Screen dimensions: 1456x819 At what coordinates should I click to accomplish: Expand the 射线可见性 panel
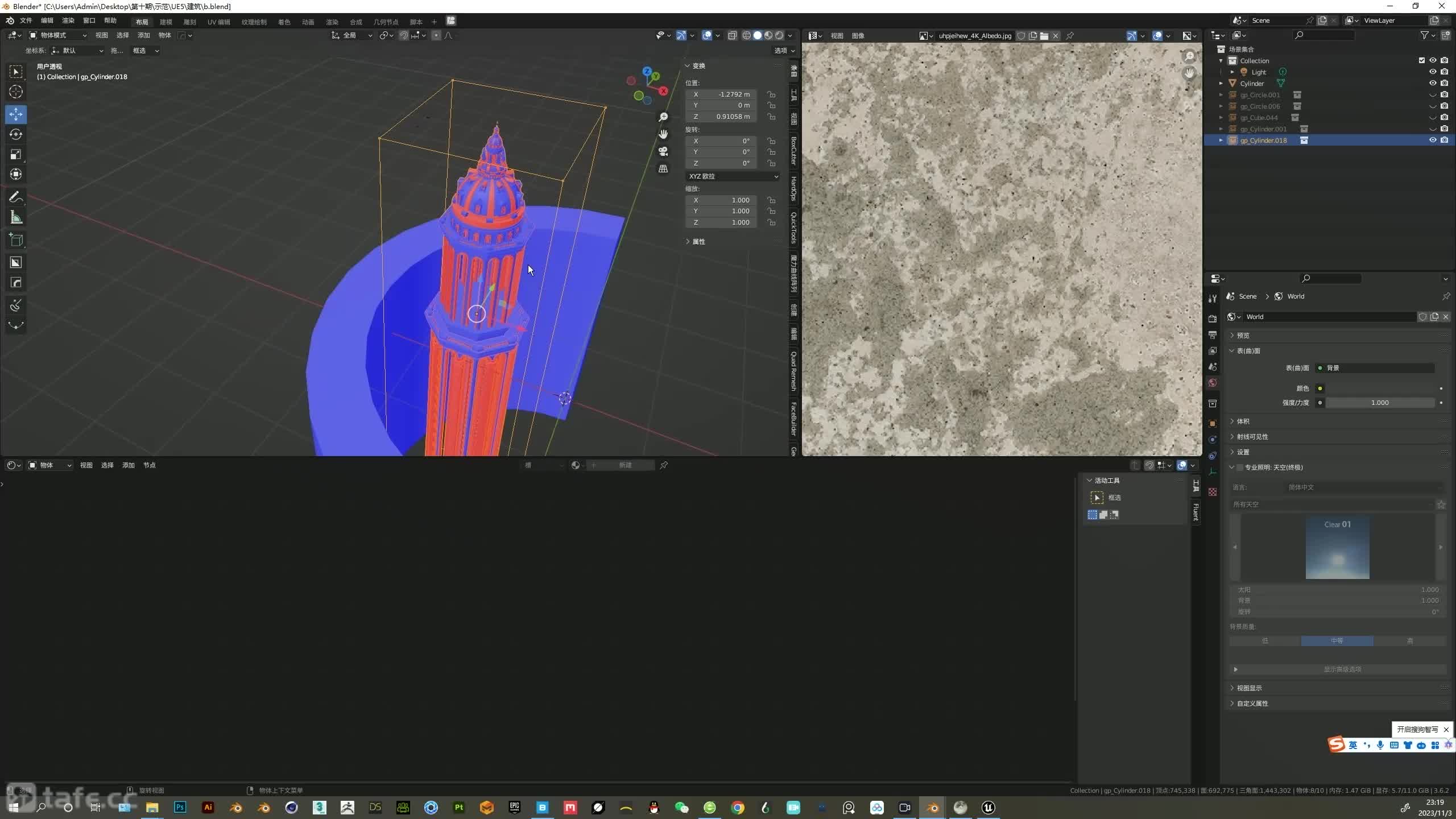[x=1252, y=437]
